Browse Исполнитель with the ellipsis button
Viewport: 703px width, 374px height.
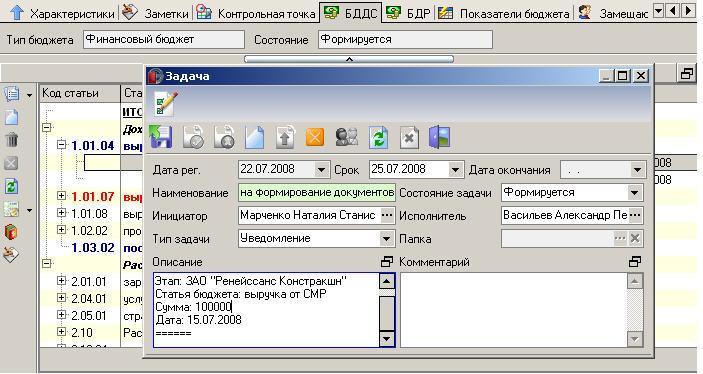click(x=635, y=216)
